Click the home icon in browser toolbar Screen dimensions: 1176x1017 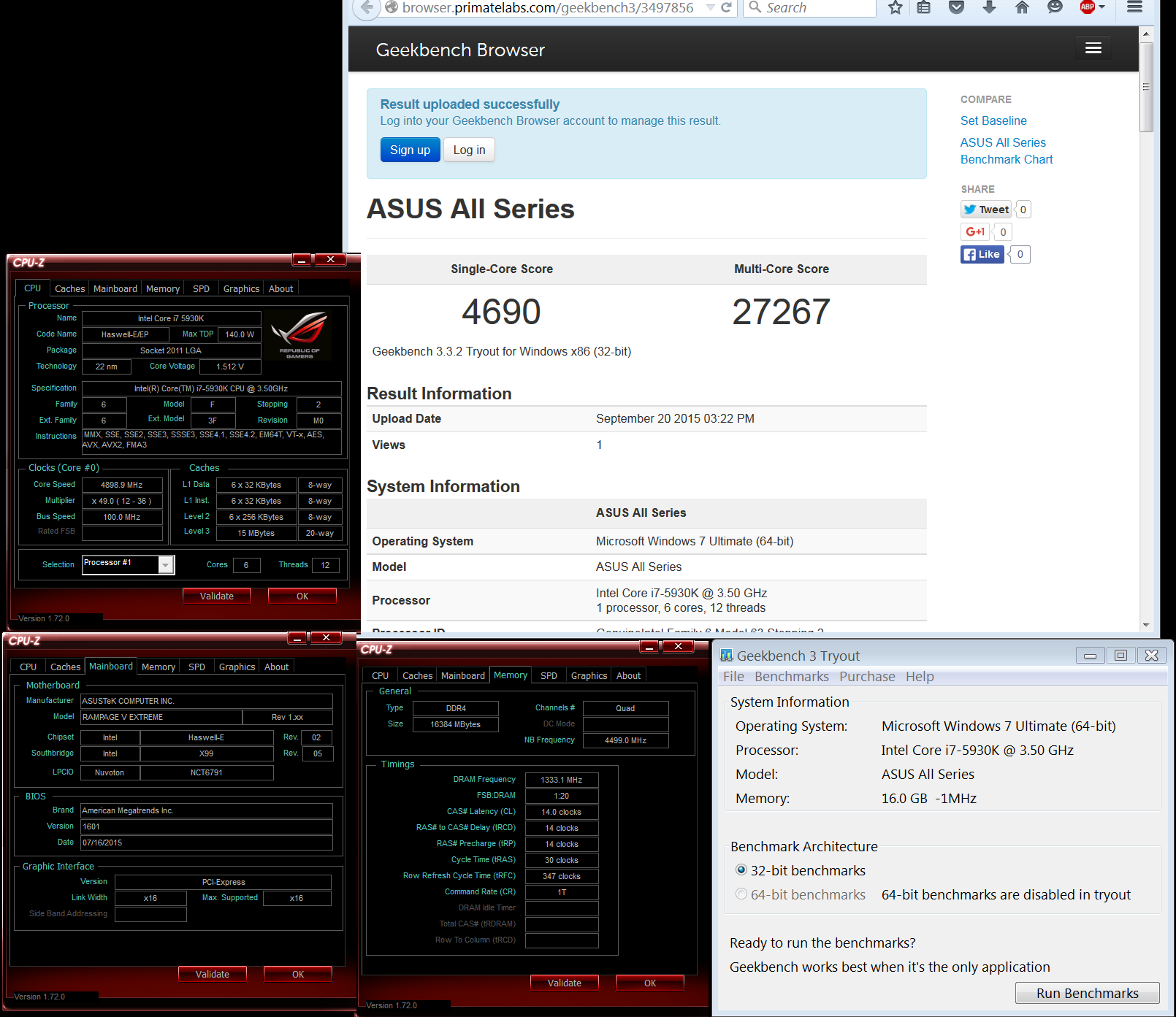point(1022,8)
